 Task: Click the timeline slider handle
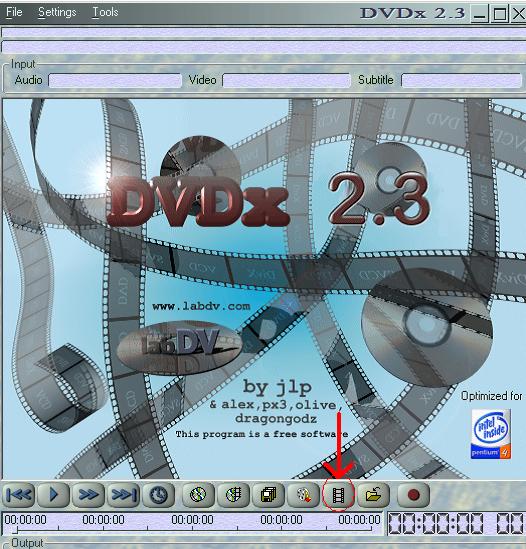(x=16, y=531)
